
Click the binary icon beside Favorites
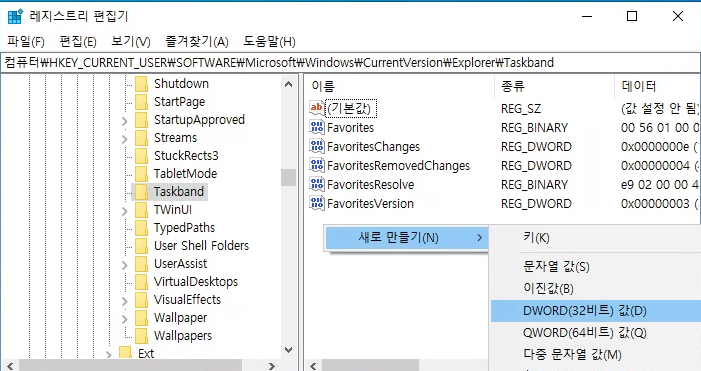[317, 127]
